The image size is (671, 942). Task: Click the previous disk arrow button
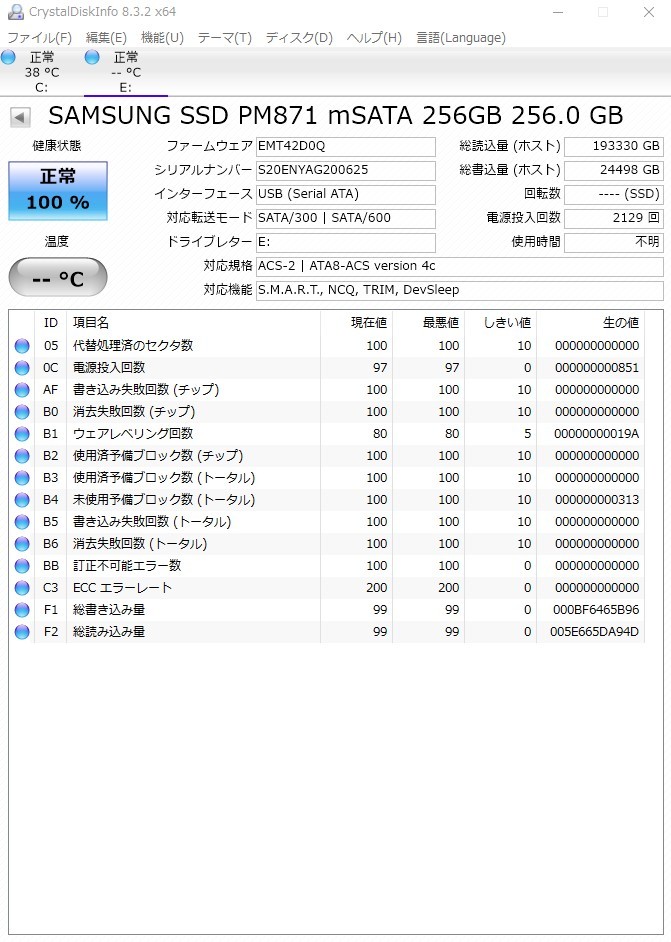20,117
